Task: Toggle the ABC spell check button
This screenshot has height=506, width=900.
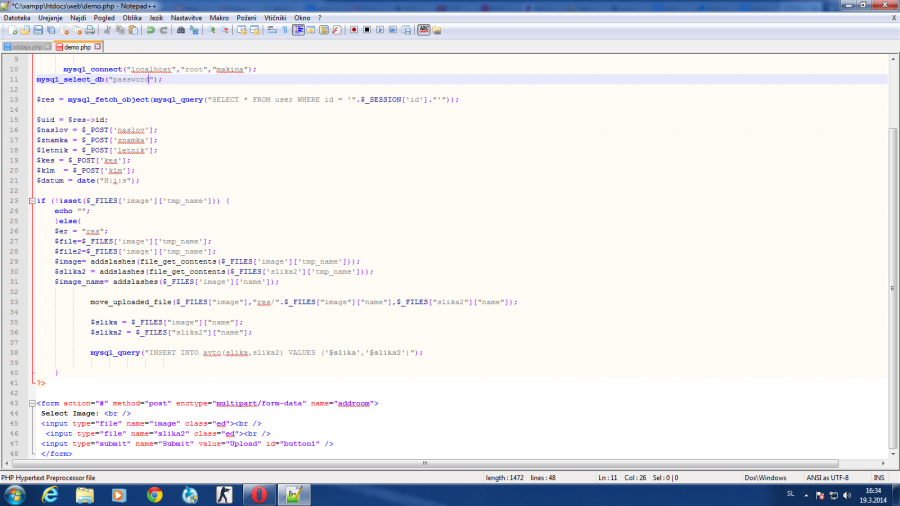Action: (423, 30)
